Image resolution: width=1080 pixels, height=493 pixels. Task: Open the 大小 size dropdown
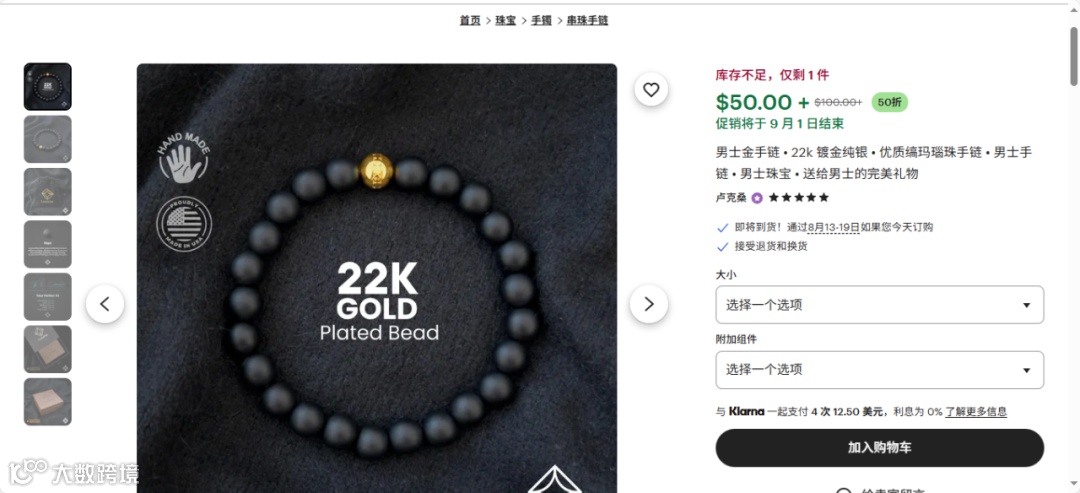(880, 304)
